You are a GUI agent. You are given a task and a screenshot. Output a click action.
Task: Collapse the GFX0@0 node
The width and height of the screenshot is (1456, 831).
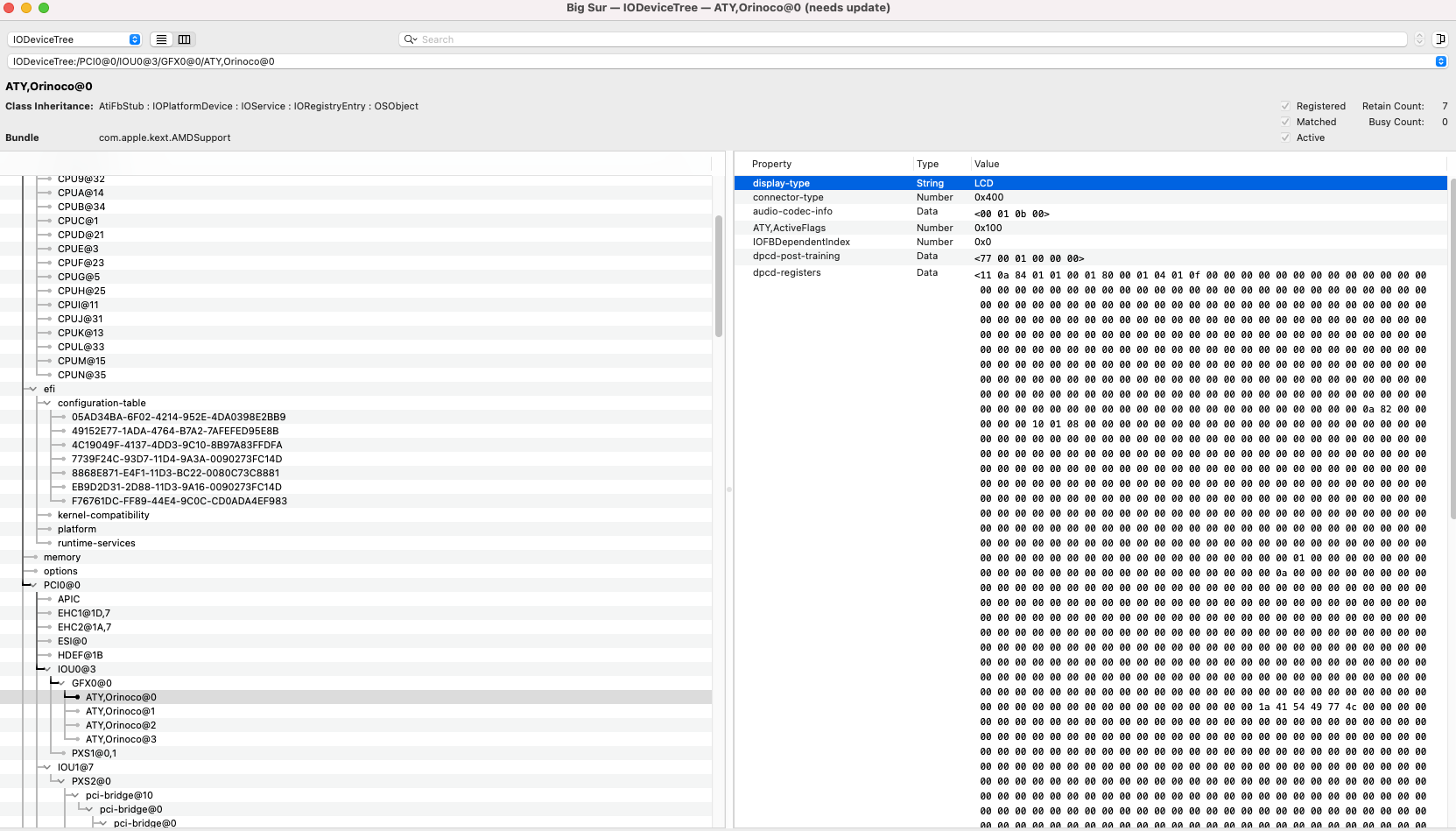tap(61, 683)
